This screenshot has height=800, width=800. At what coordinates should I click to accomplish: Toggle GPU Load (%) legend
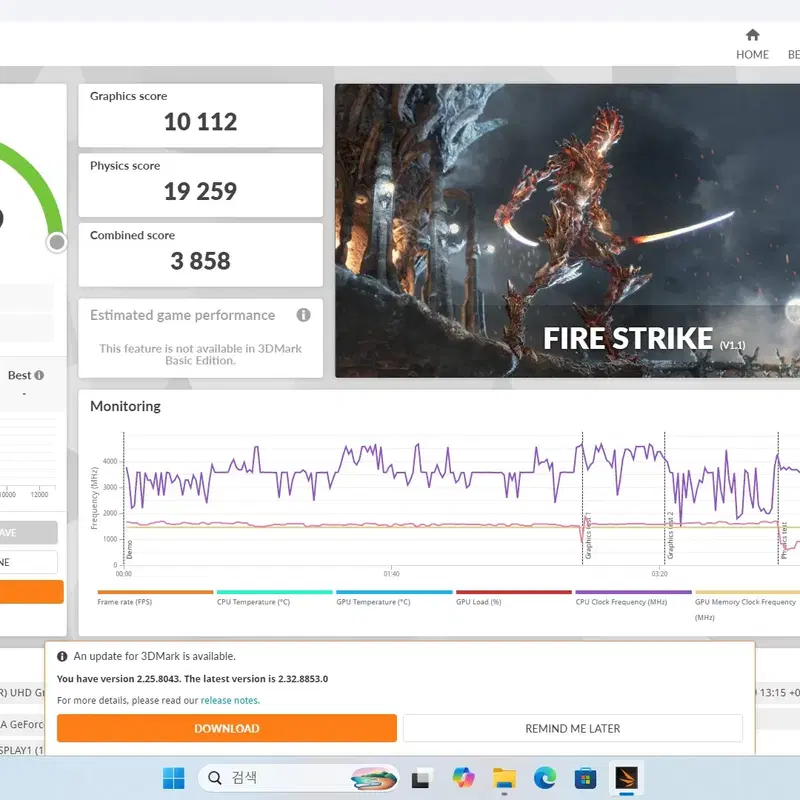coord(514,598)
